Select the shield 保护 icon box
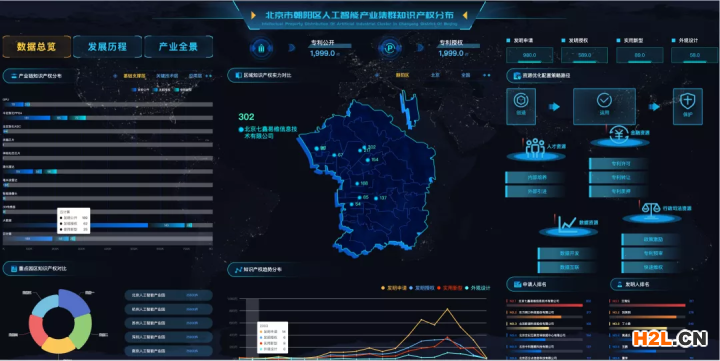 (x=687, y=107)
